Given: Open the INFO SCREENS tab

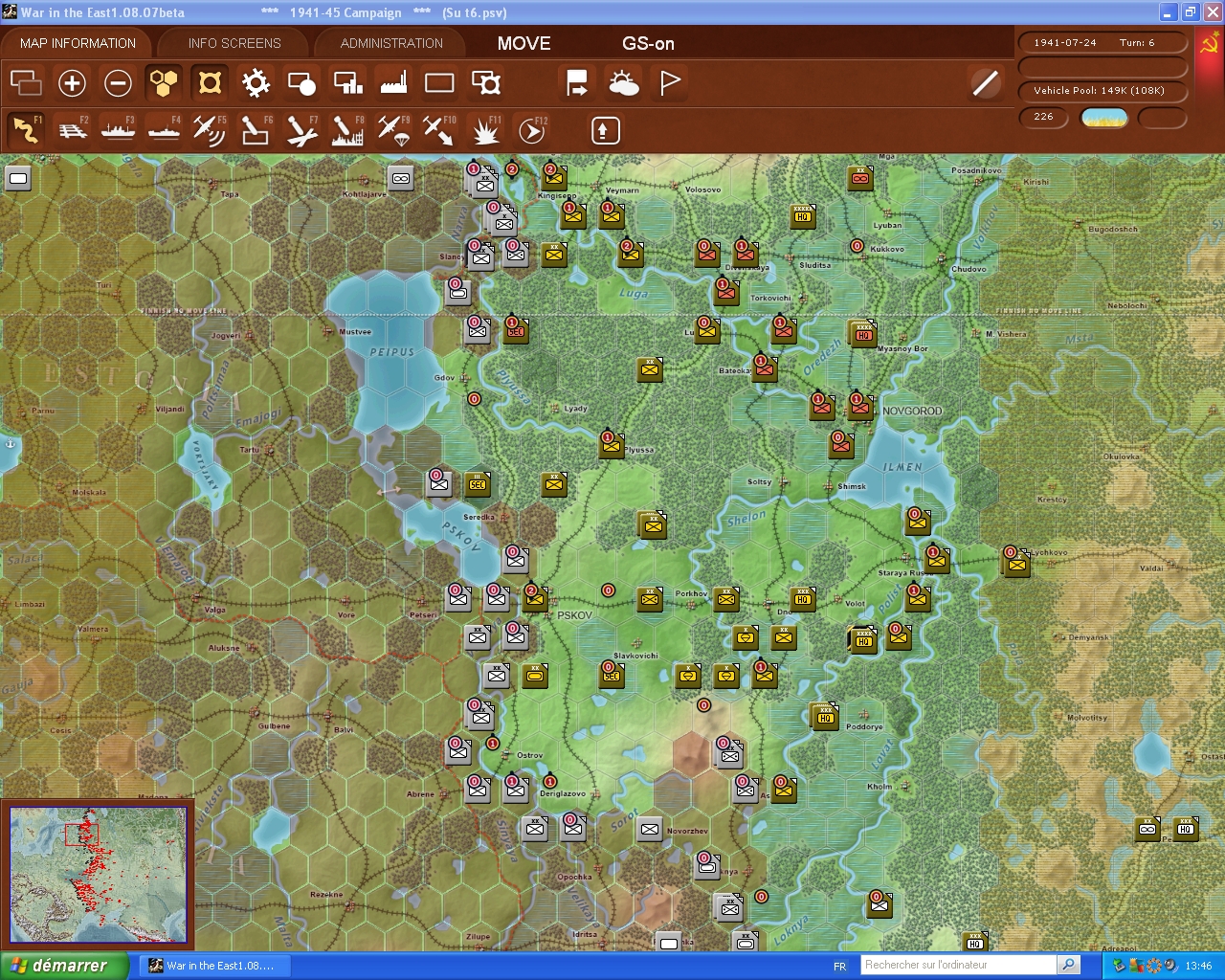Looking at the screenshot, I should click(234, 43).
